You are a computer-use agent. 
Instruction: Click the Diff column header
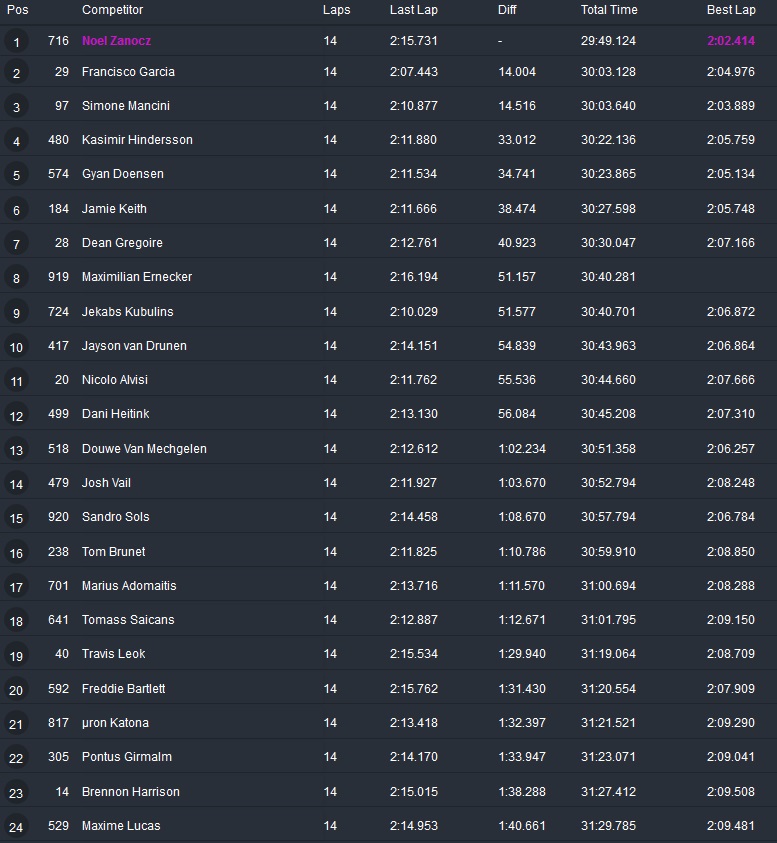(507, 10)
